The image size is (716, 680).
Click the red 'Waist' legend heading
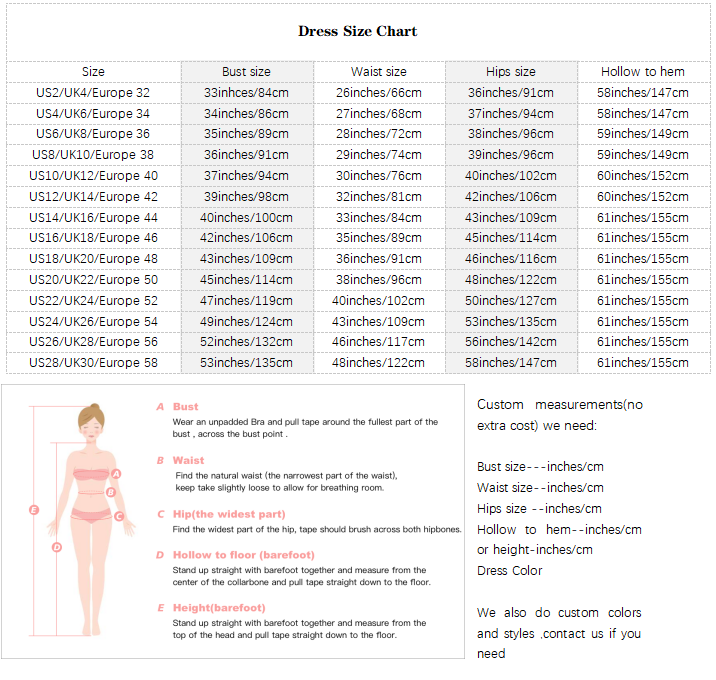point(188,461)
